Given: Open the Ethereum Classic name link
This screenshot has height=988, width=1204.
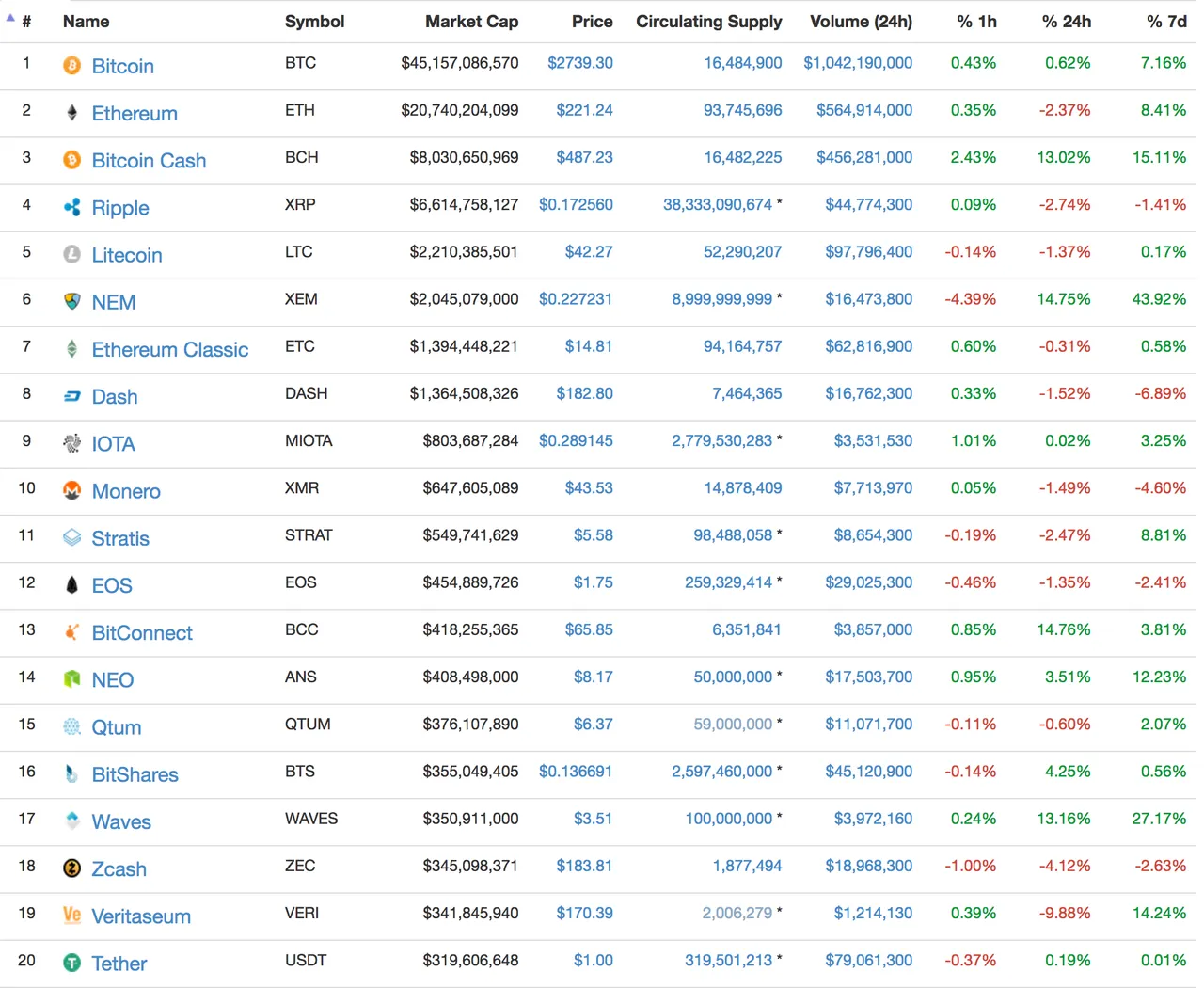Looking at the screenshot, I should click(x=170, y=350).
